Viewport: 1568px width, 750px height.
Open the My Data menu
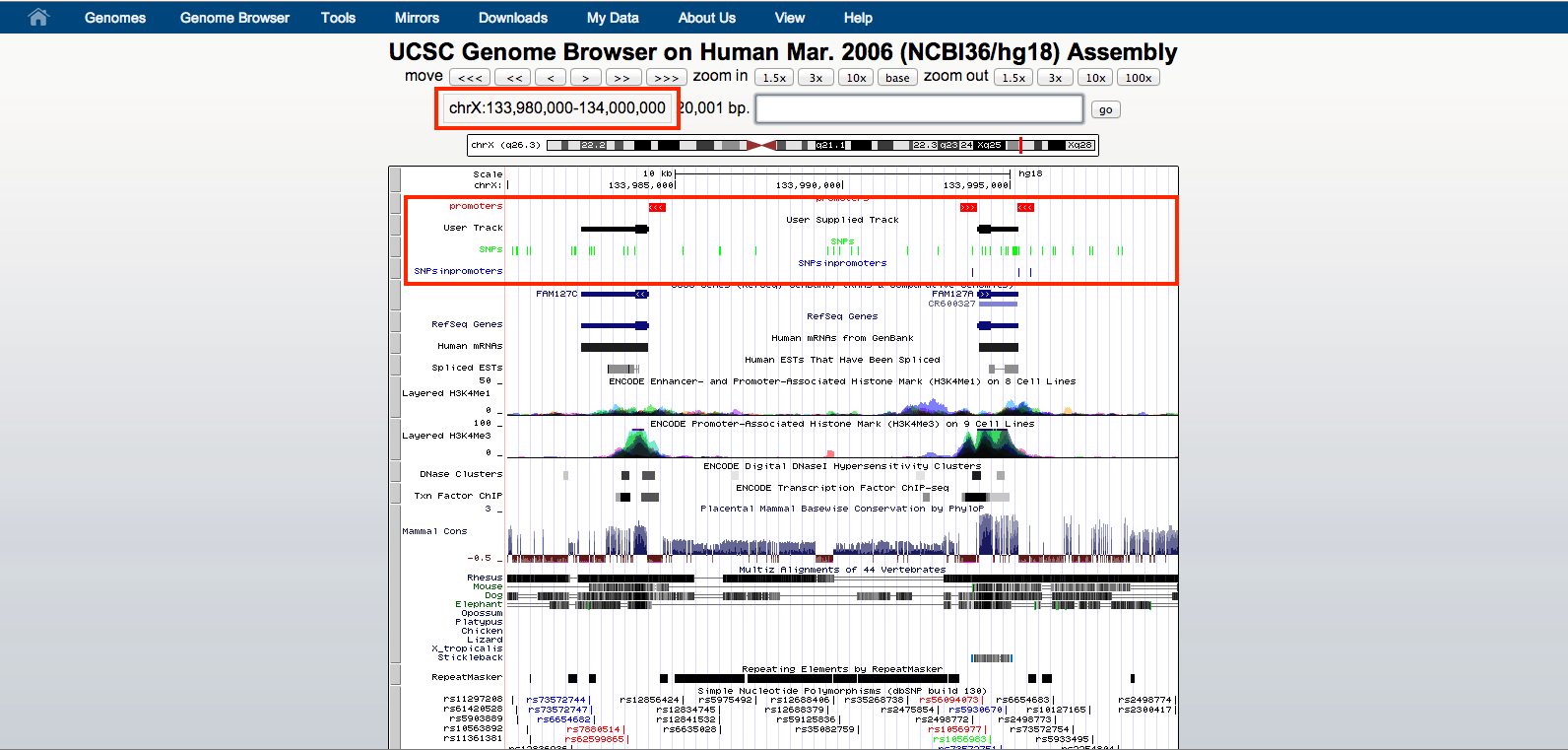(x=613, y=18)
